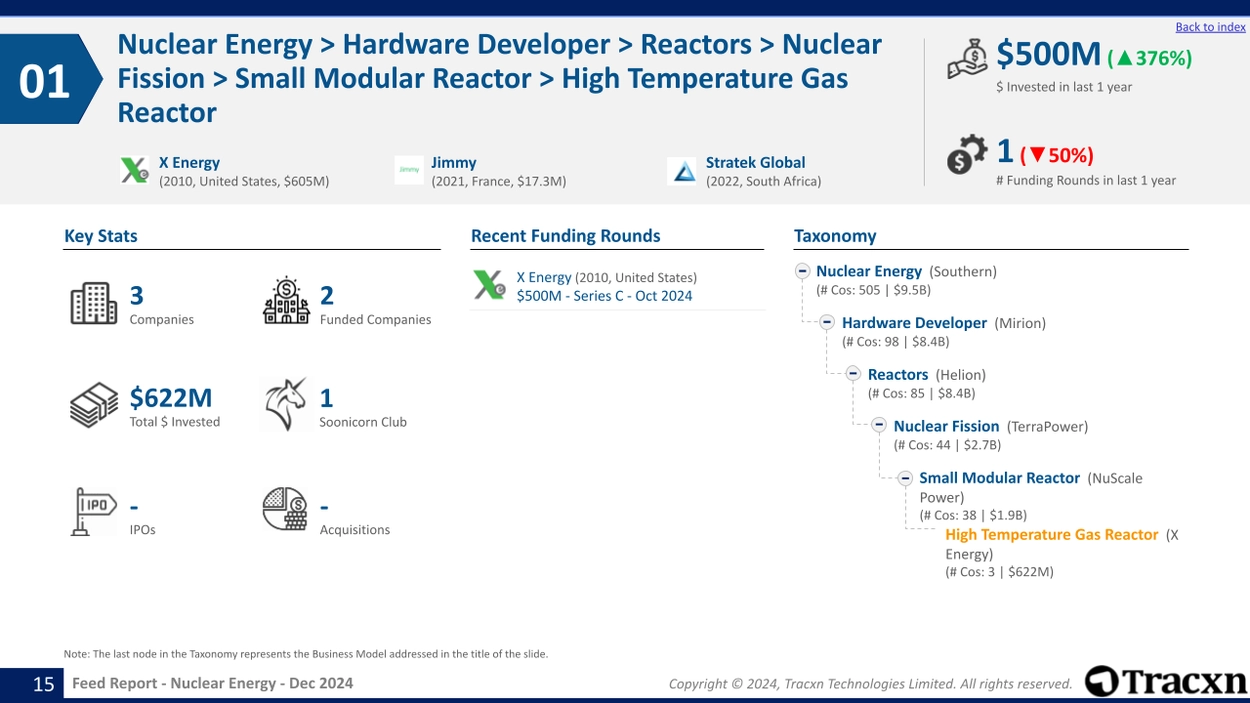Viewport: 1250px width, 703px height.
Task: Click the Recent Funding Rounds heading
Action: tap(566, 236)
